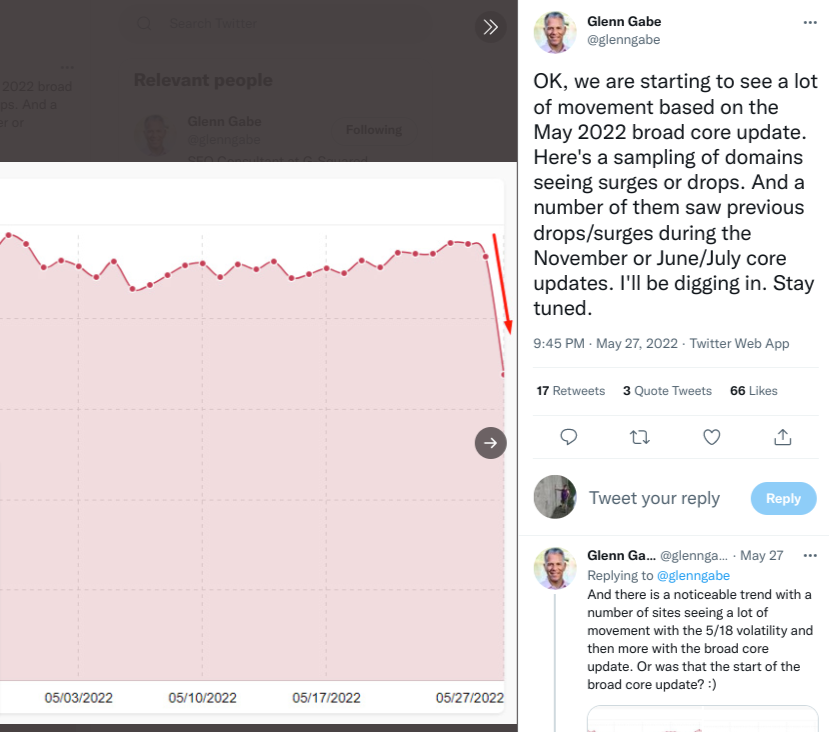
Task: Go to next image with arrow button
Action: 490,443
